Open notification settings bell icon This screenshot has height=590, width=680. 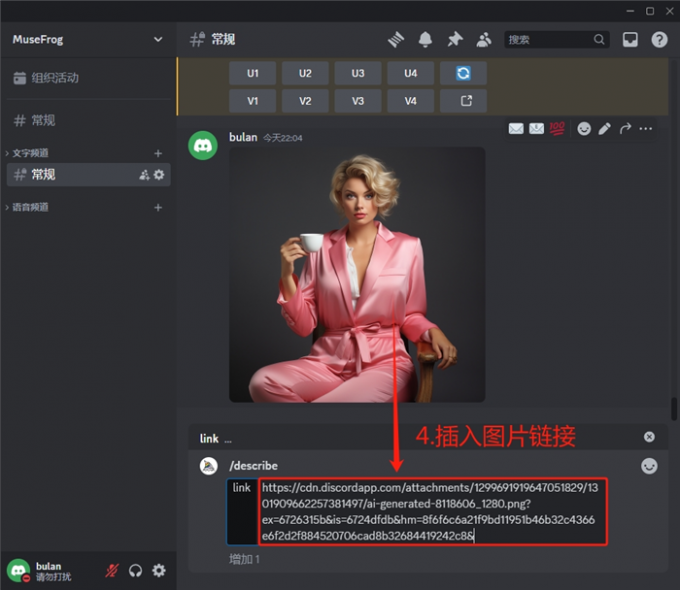(425, 40)
